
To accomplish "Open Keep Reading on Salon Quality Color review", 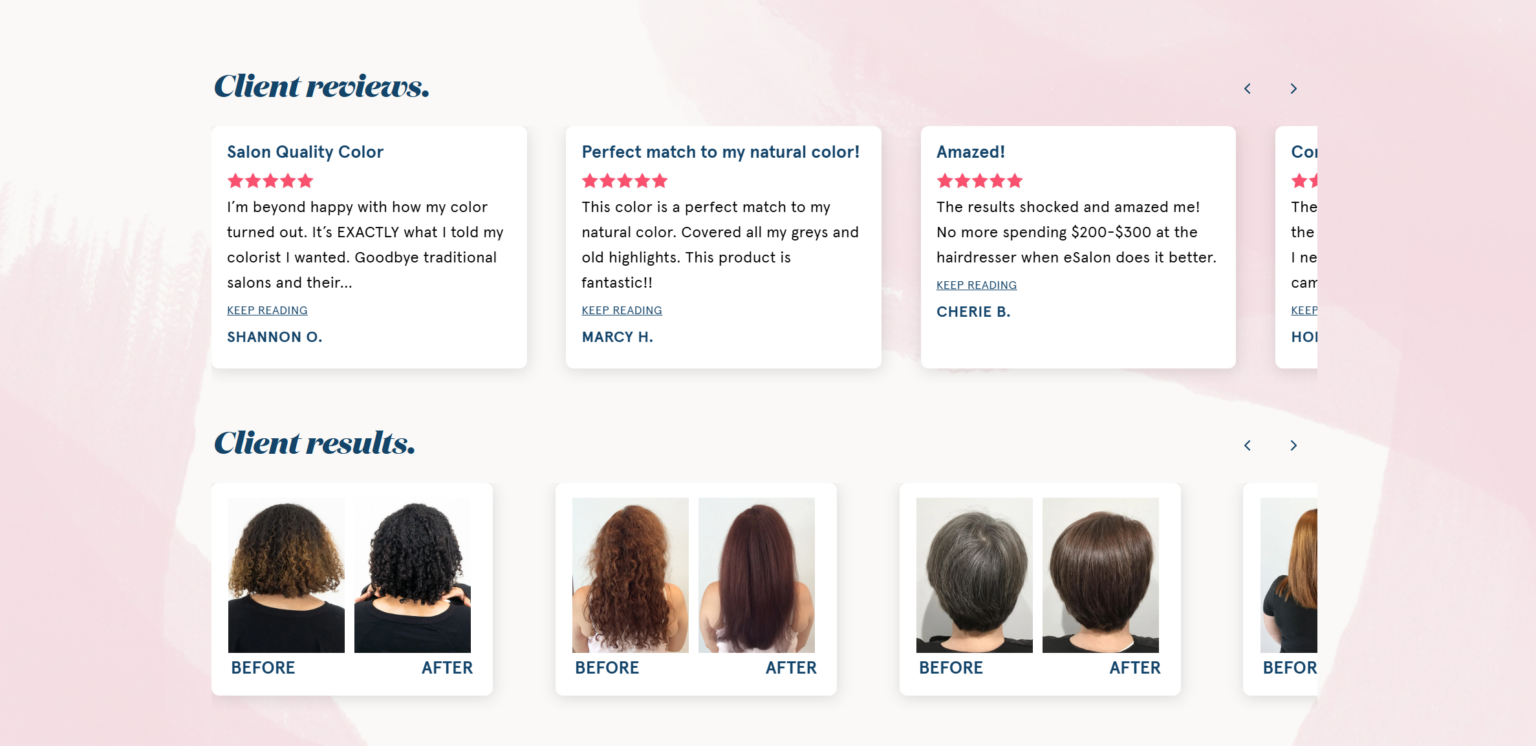I will 267,311.
